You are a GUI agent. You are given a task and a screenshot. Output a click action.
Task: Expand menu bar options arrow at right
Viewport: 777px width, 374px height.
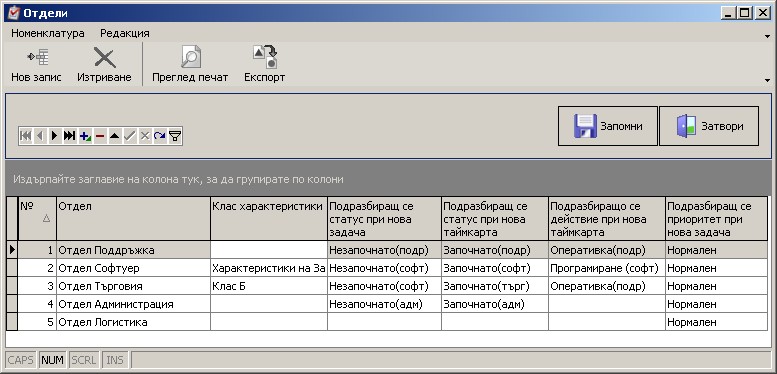pyautogui.click(x=768, y=36)
